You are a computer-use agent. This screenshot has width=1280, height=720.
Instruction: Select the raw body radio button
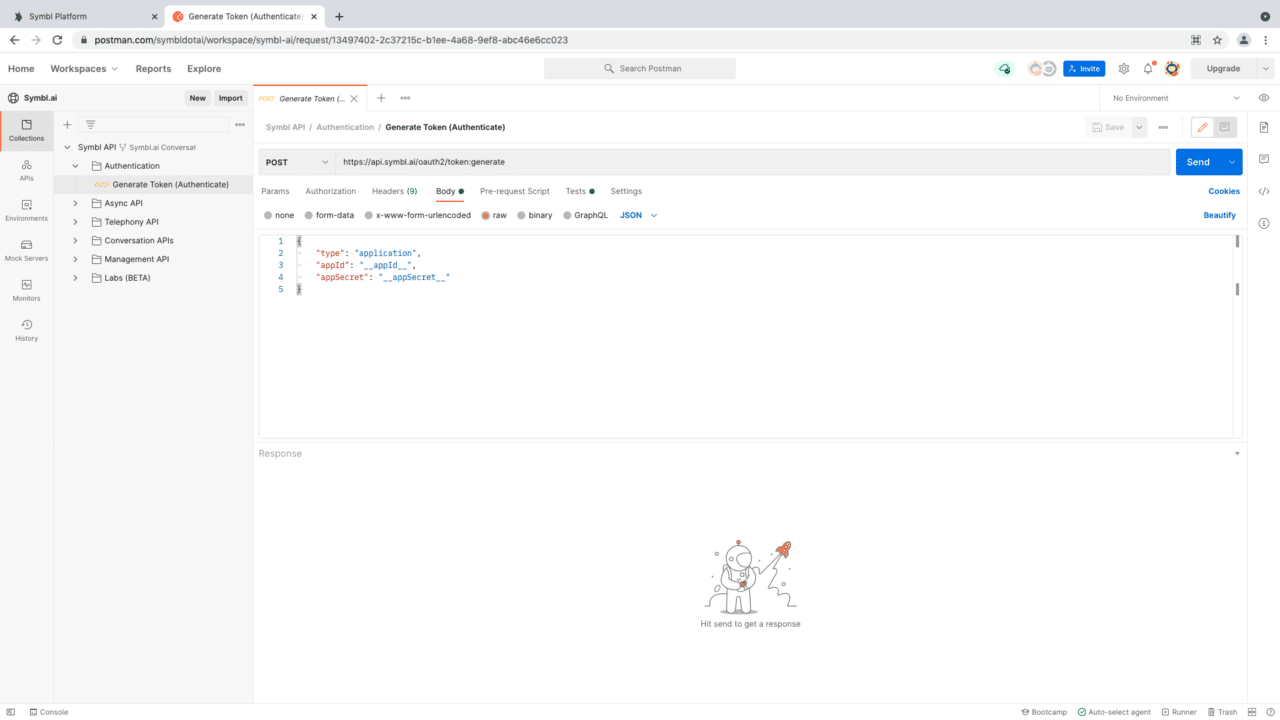pos(493,214)
